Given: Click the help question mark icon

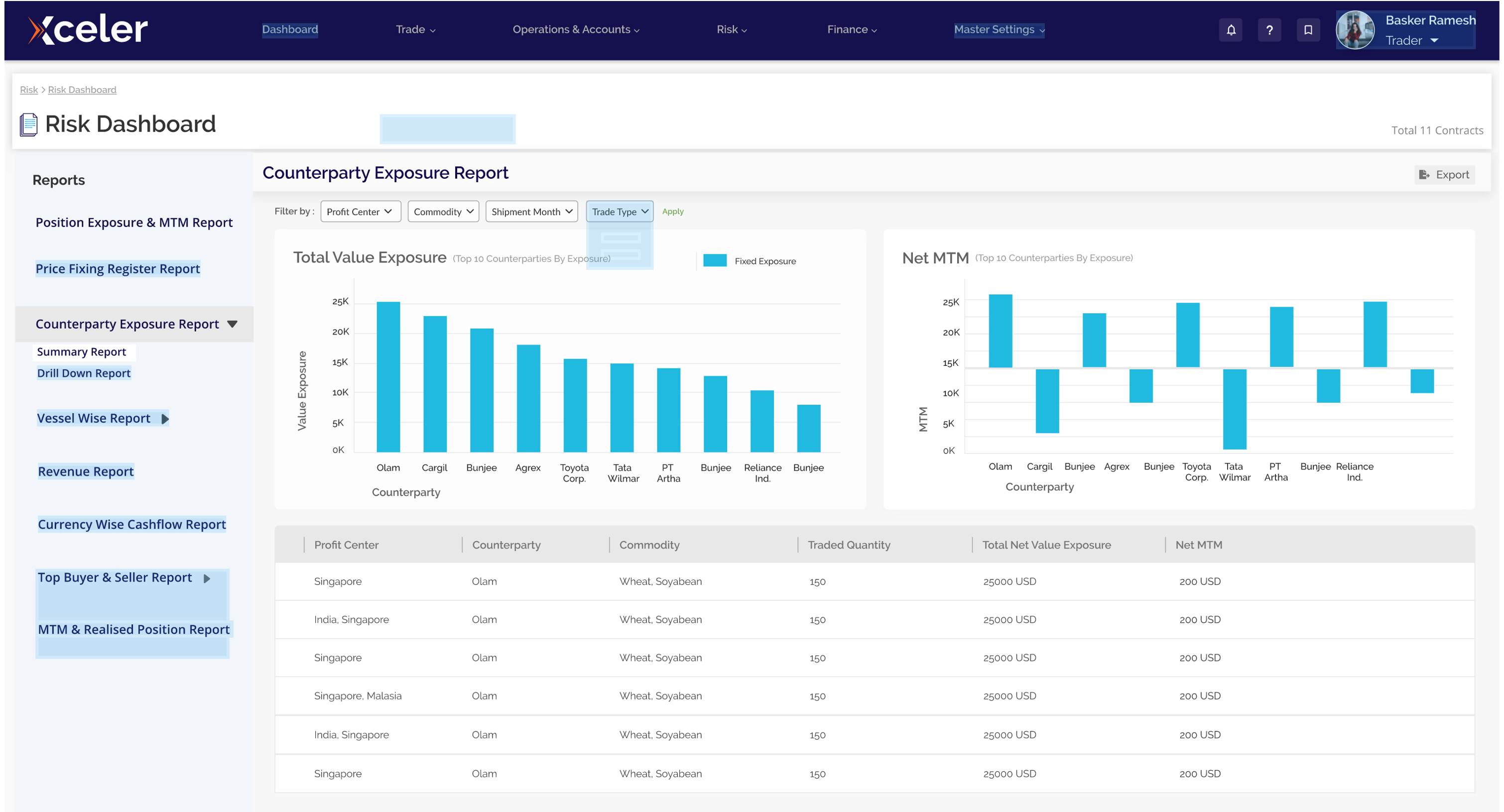Looking at the screenshot, I should [1269, 30].
